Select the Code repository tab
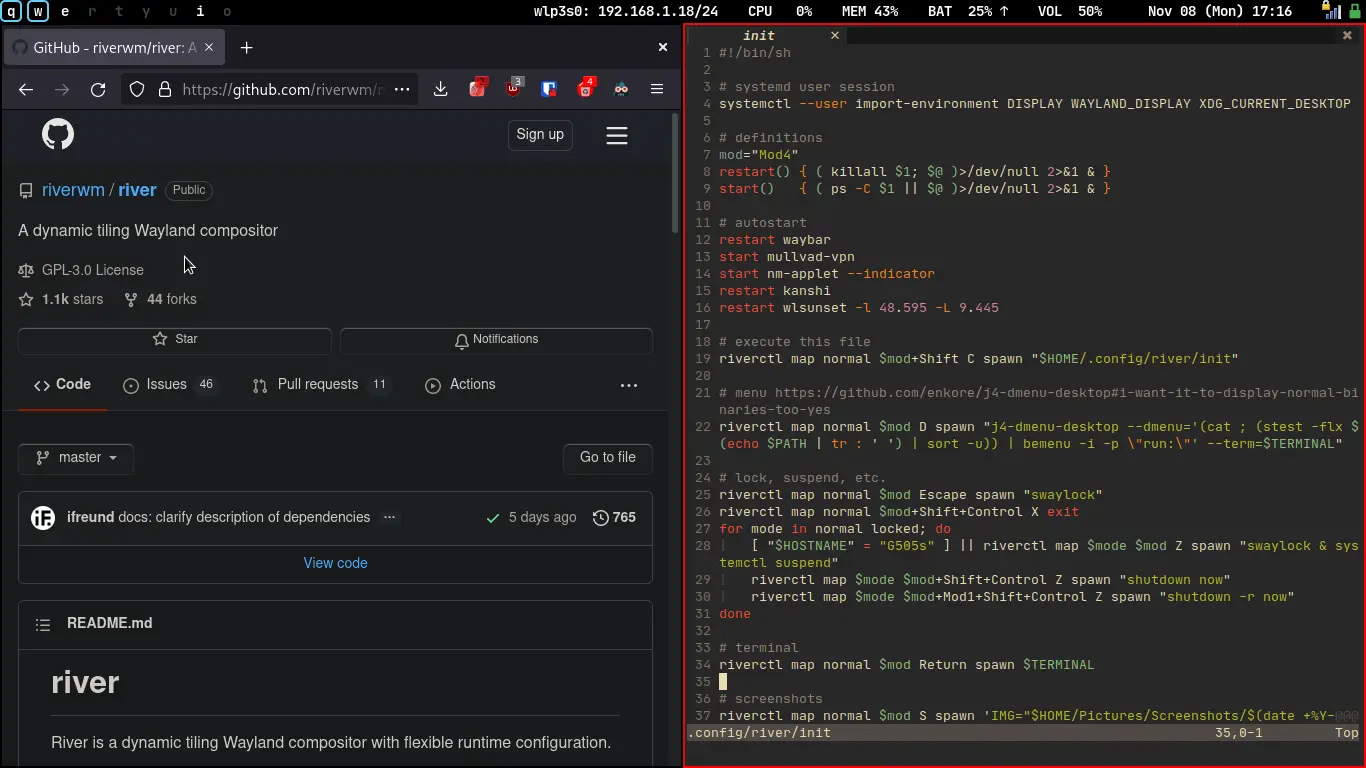1366x768 pixels. coord(62,385)
